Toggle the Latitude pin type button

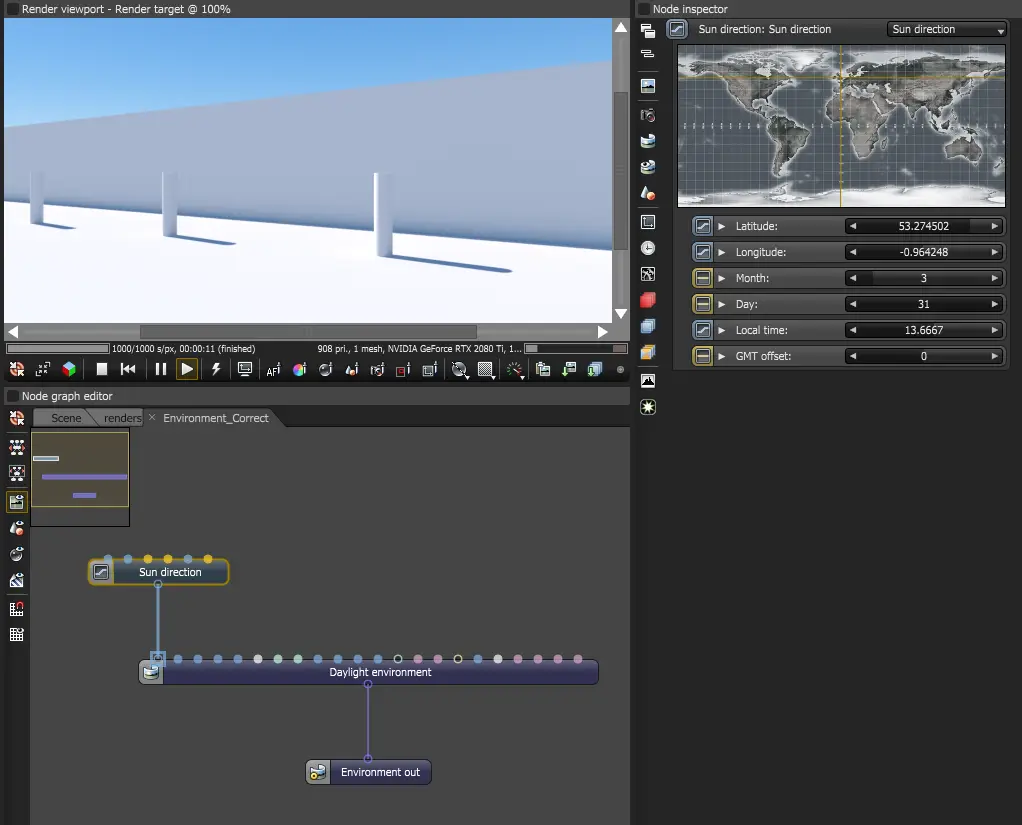(703, 226)
